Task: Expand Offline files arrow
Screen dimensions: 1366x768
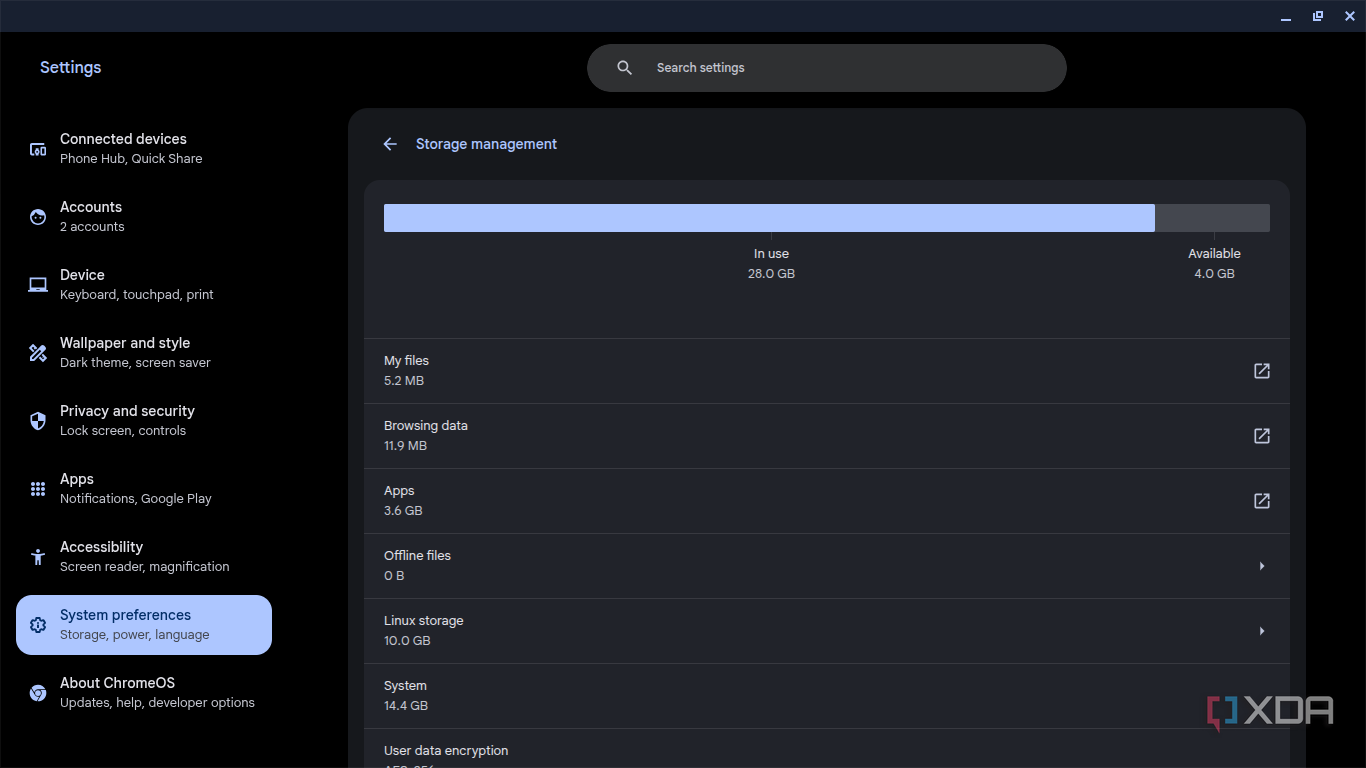Action: (x=1262, y=566)
